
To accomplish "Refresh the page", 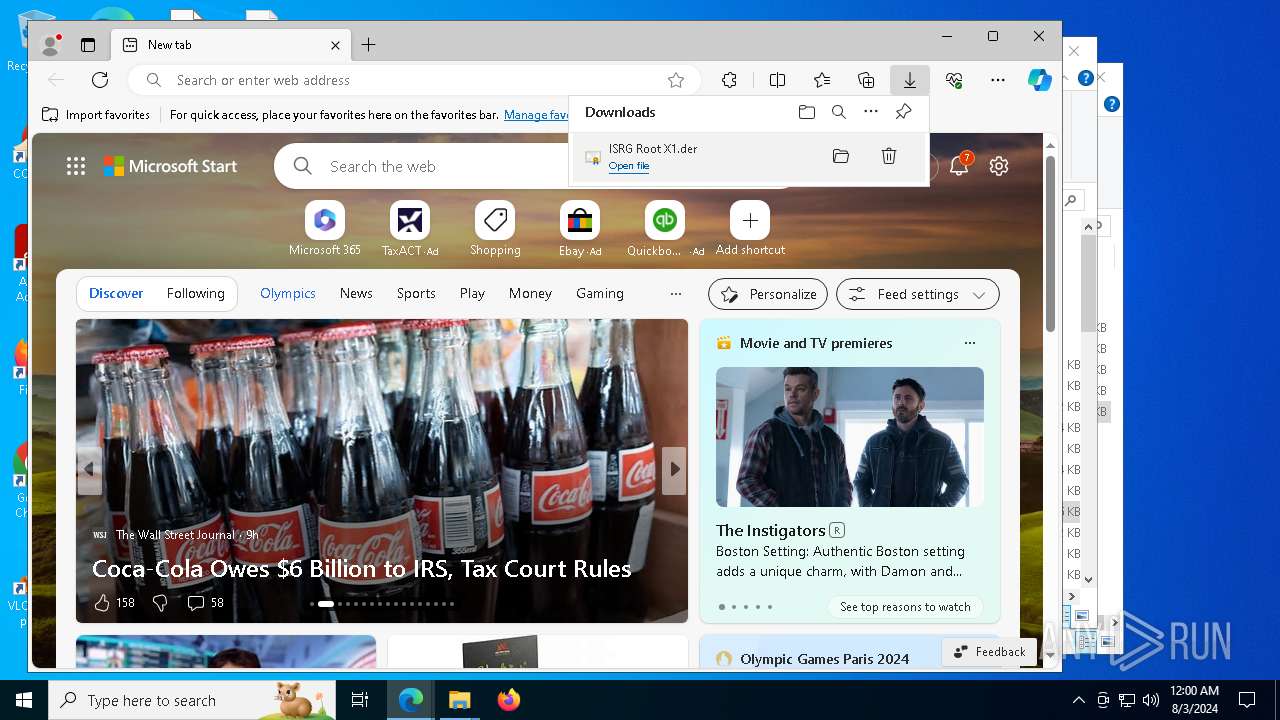I will [x=100, y=80].
